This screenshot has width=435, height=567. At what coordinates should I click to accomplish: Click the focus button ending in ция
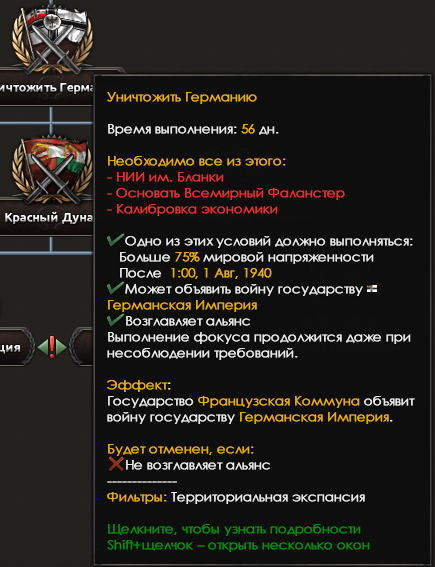click(16, 347)
